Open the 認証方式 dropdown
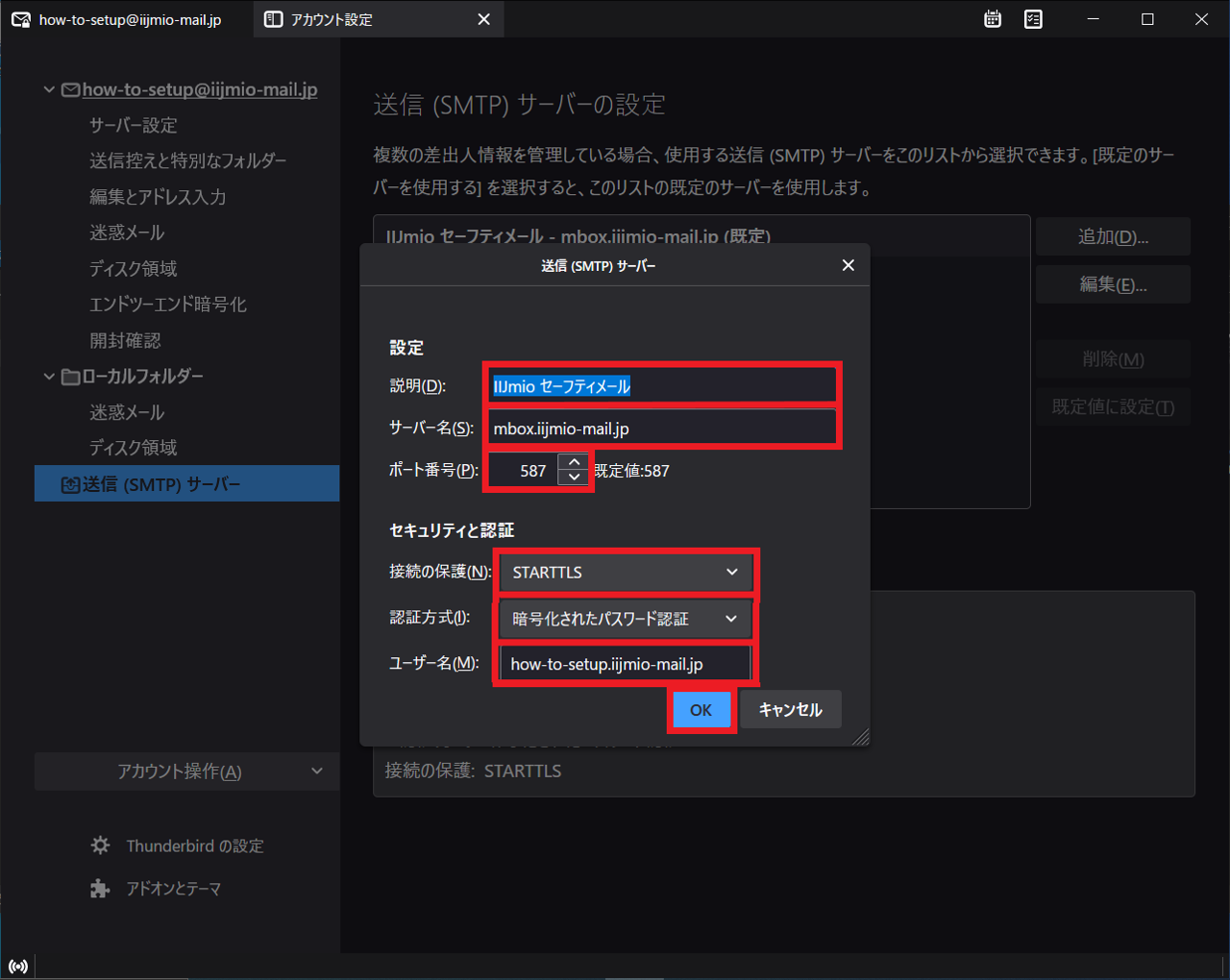Viewport: 1230px width, 980px height. point(626,619)
